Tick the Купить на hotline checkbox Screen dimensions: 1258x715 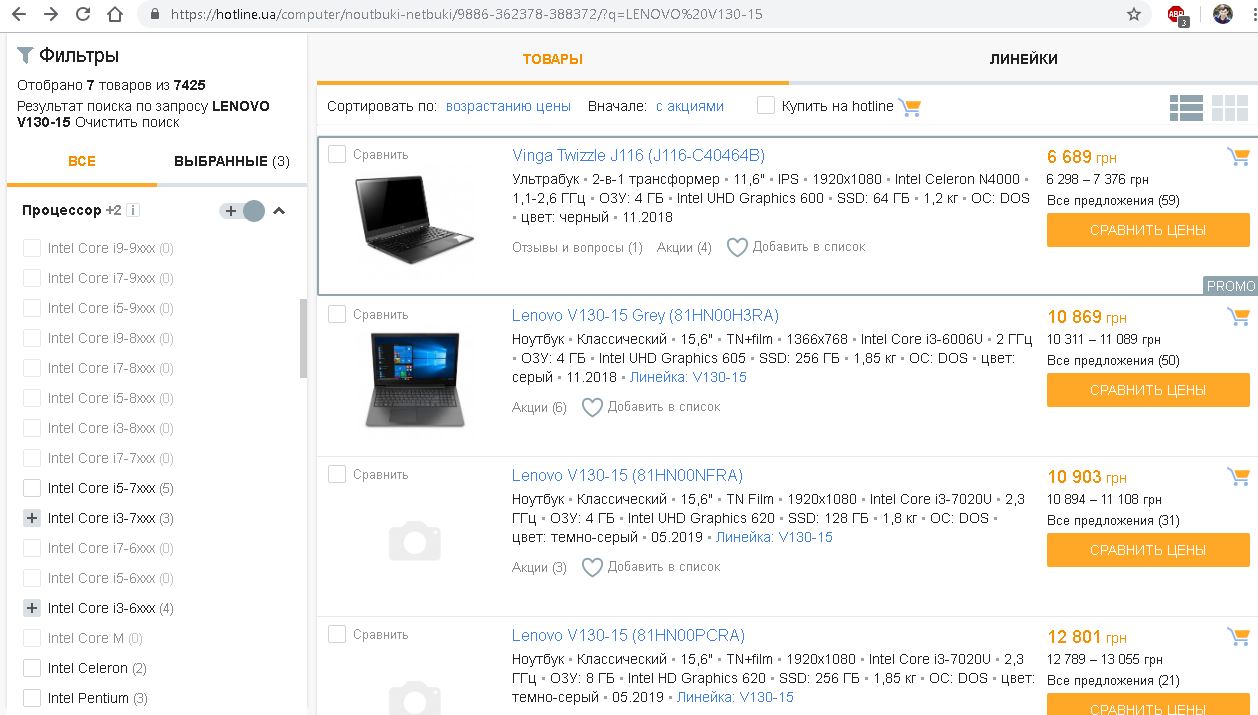(x=766, y=105)
